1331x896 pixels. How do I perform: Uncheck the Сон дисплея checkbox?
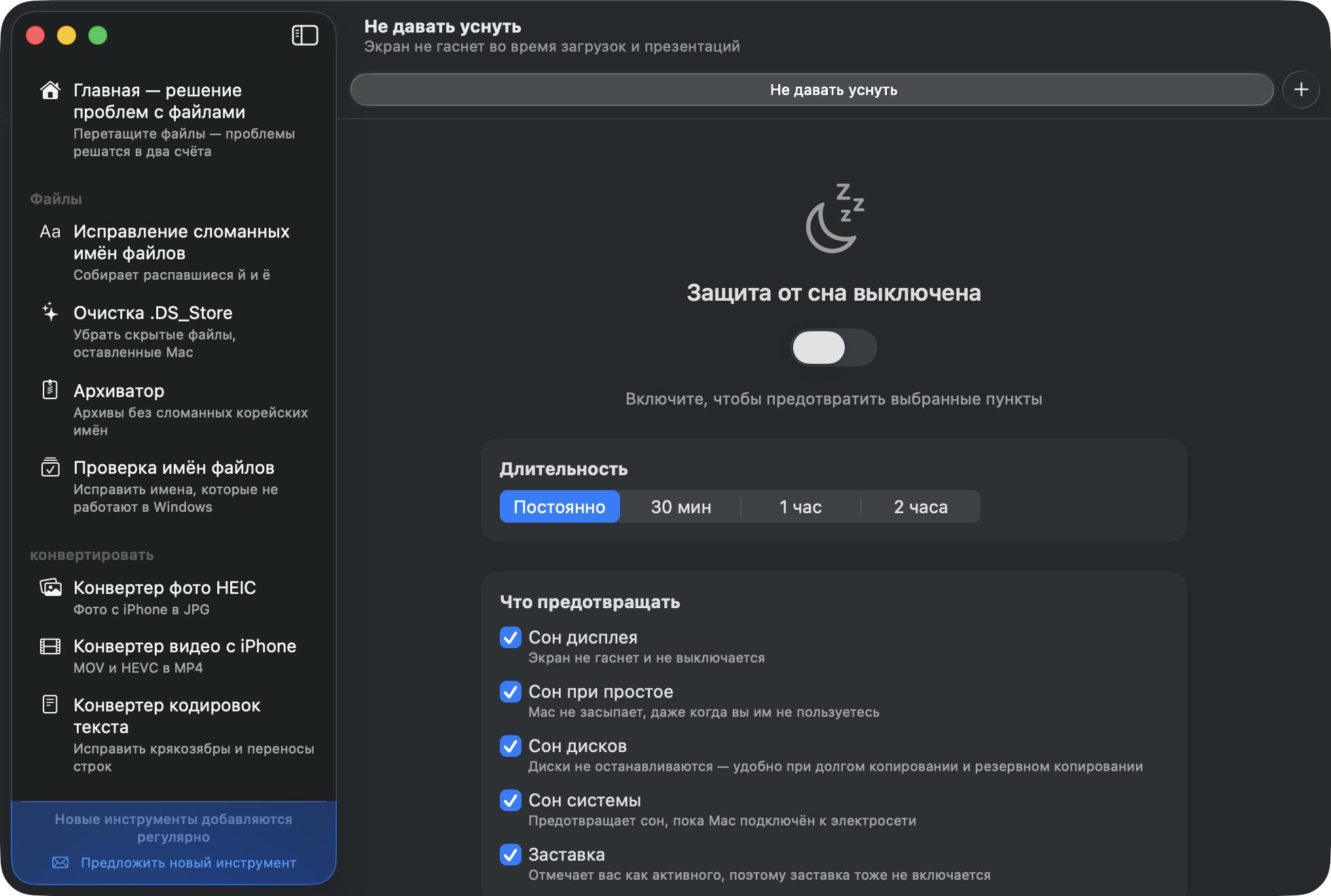click(x=511, y=637)
